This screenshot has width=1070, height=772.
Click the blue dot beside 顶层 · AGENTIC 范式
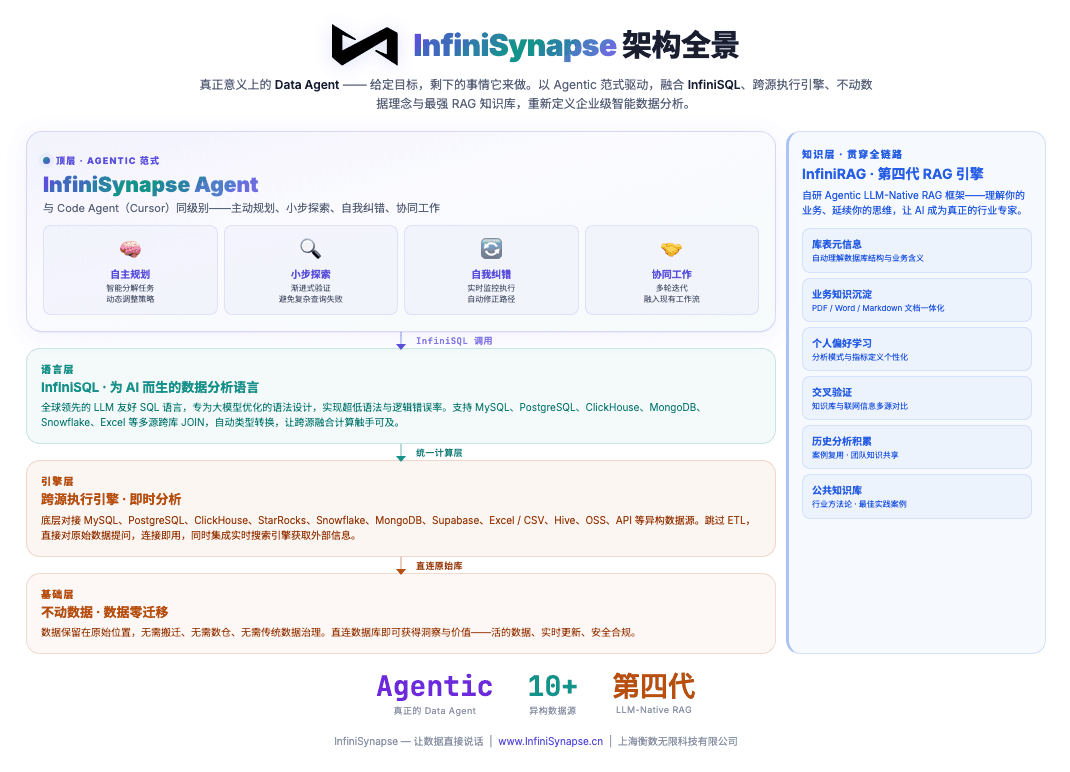(x=46, y=160)
